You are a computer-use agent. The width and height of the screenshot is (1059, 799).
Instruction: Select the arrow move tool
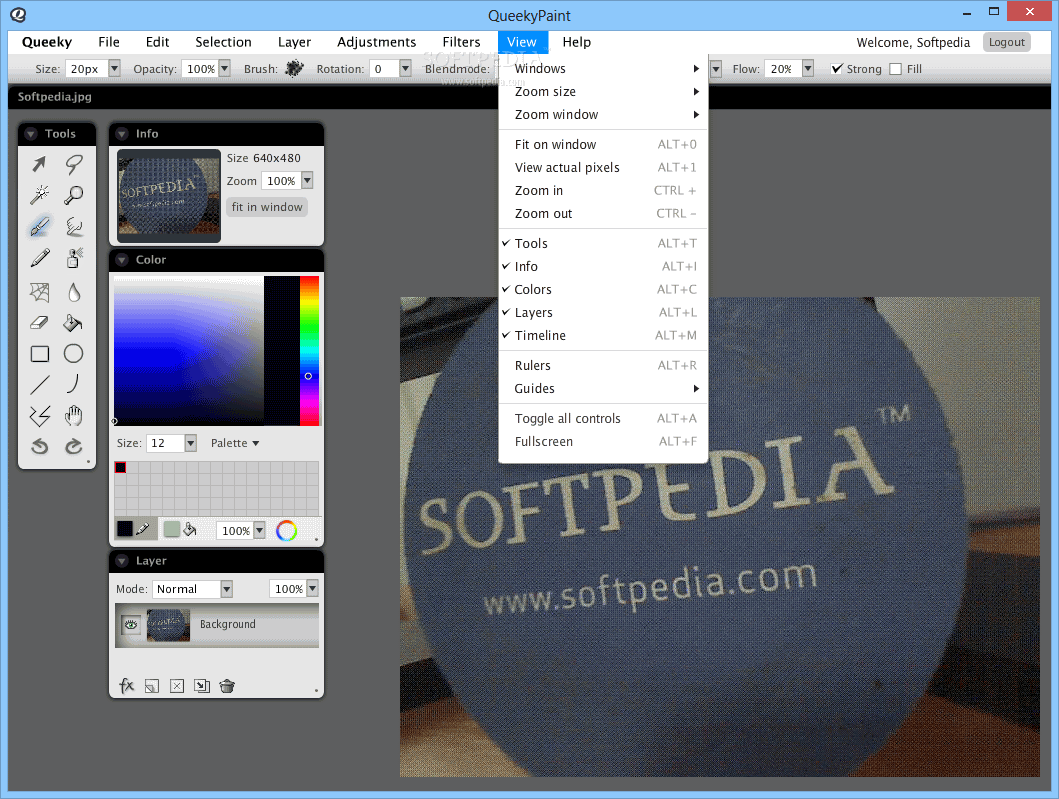(x=39, y=163)
